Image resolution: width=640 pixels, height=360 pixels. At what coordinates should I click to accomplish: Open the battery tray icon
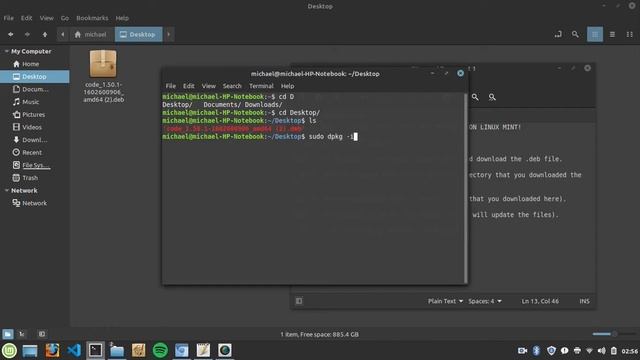[613, 351]
